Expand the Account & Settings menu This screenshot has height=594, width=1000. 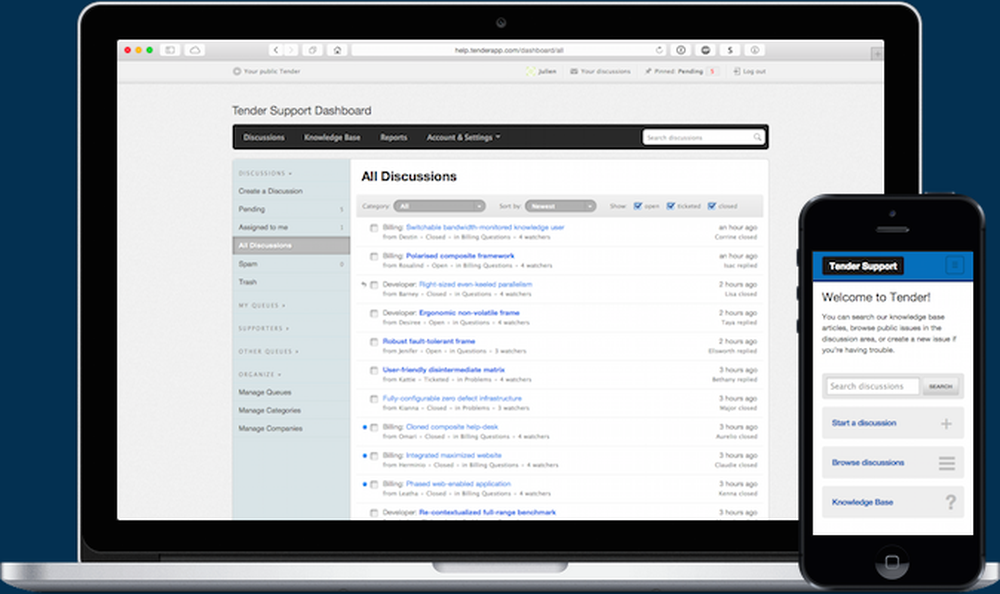pyautogui.click(x=460, y=137)
